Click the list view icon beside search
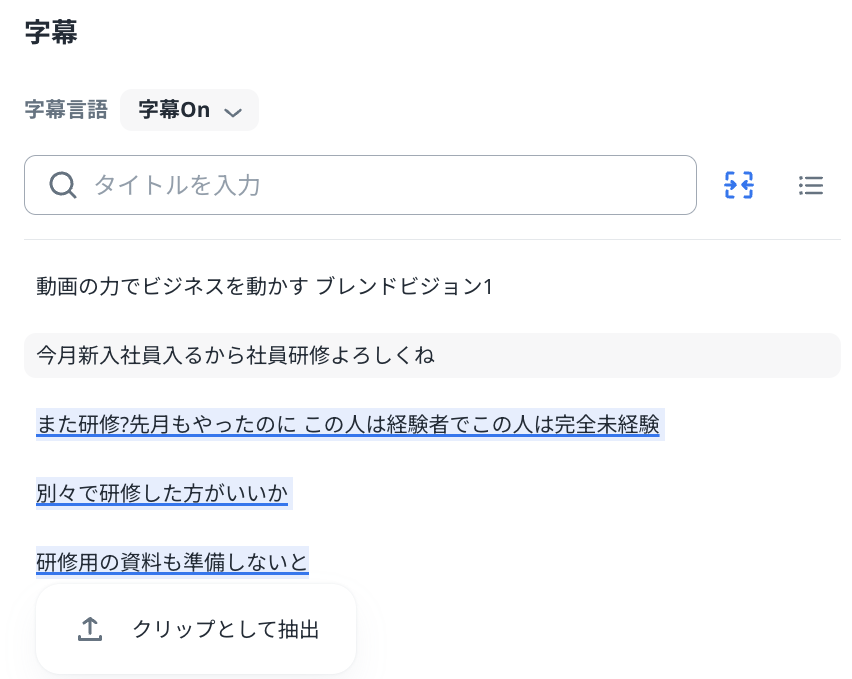Viewport: 852px width, 679px height. 811,185
